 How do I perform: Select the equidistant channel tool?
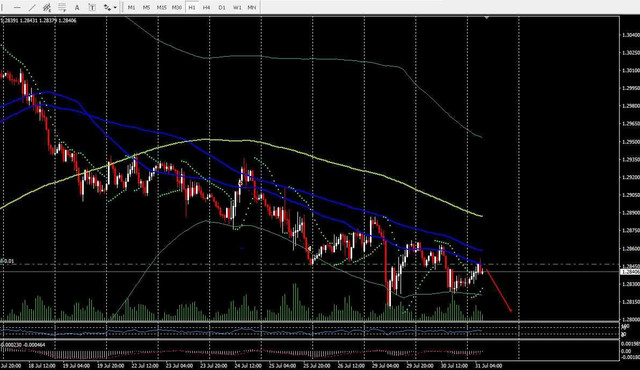coord(47,7)
